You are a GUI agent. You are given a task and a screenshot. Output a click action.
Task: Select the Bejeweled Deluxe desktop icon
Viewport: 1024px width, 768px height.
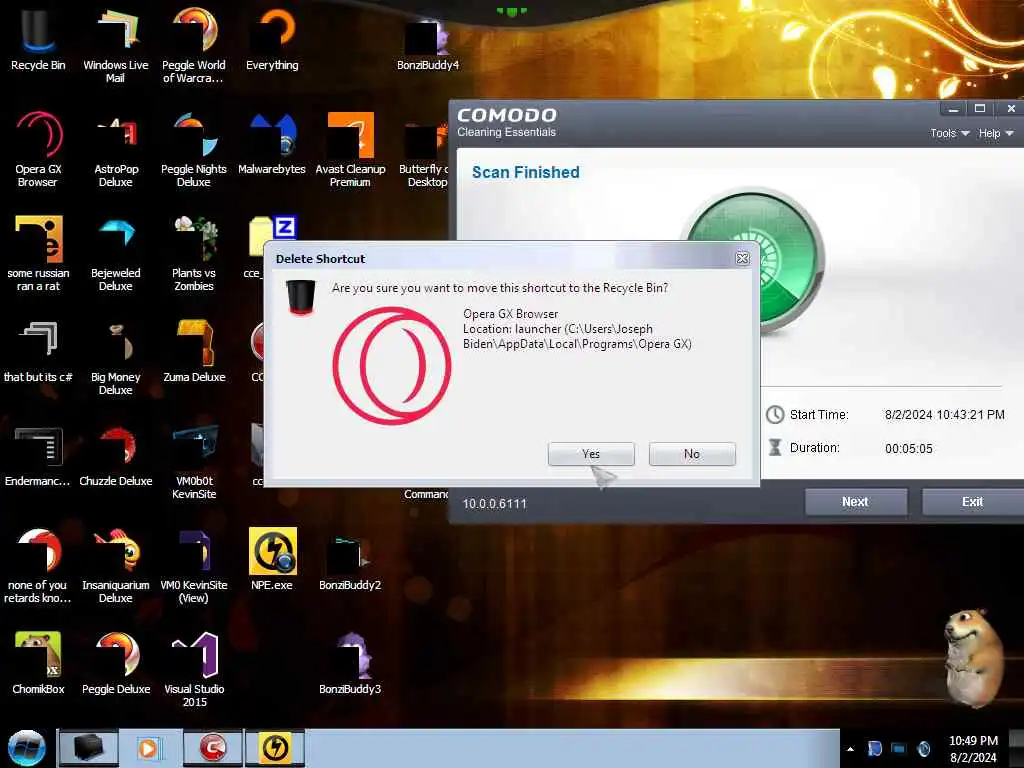pyautogui.click(x=116, y=253)
